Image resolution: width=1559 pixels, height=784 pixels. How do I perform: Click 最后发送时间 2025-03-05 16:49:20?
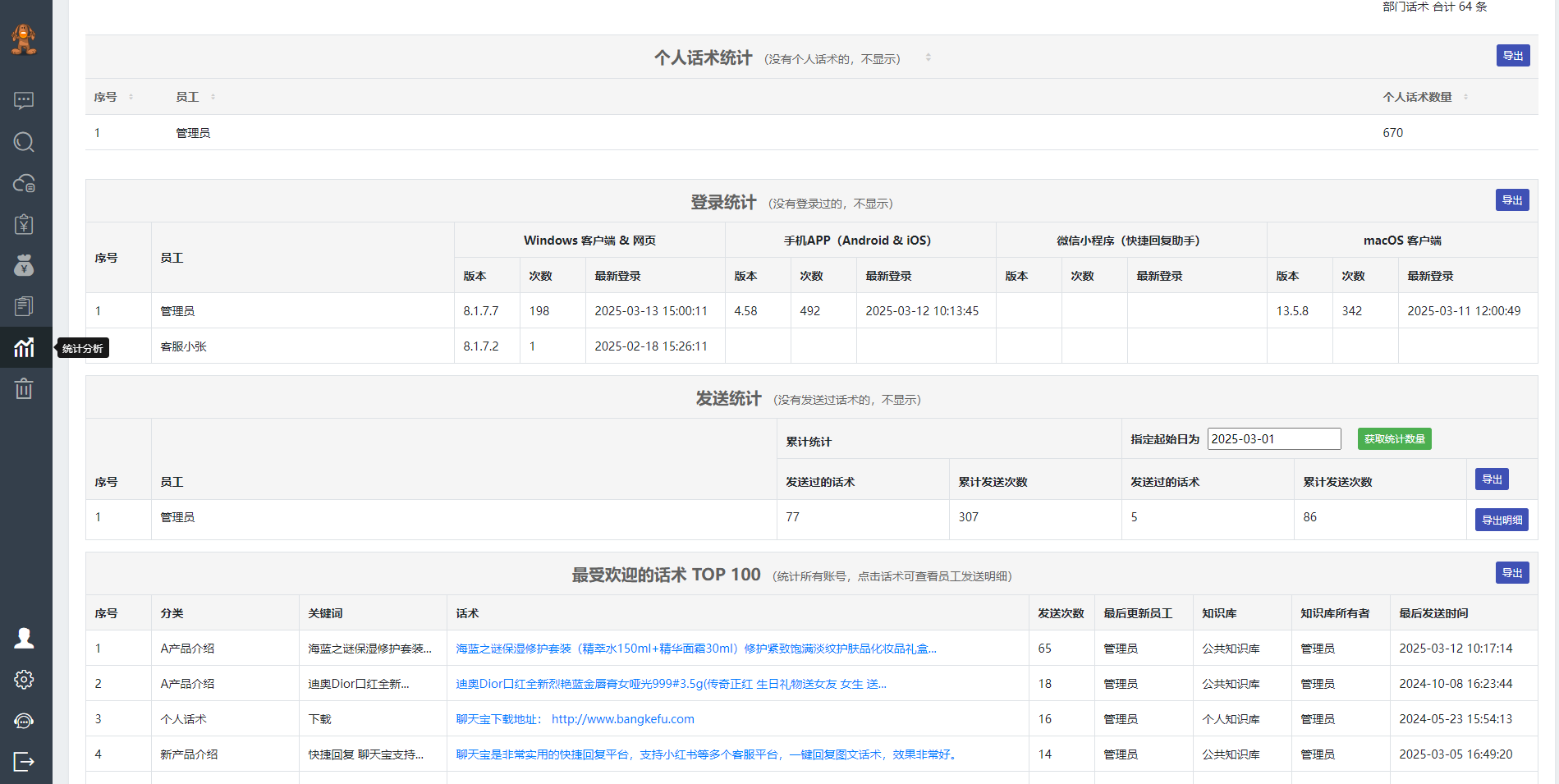pos(1456,754)
